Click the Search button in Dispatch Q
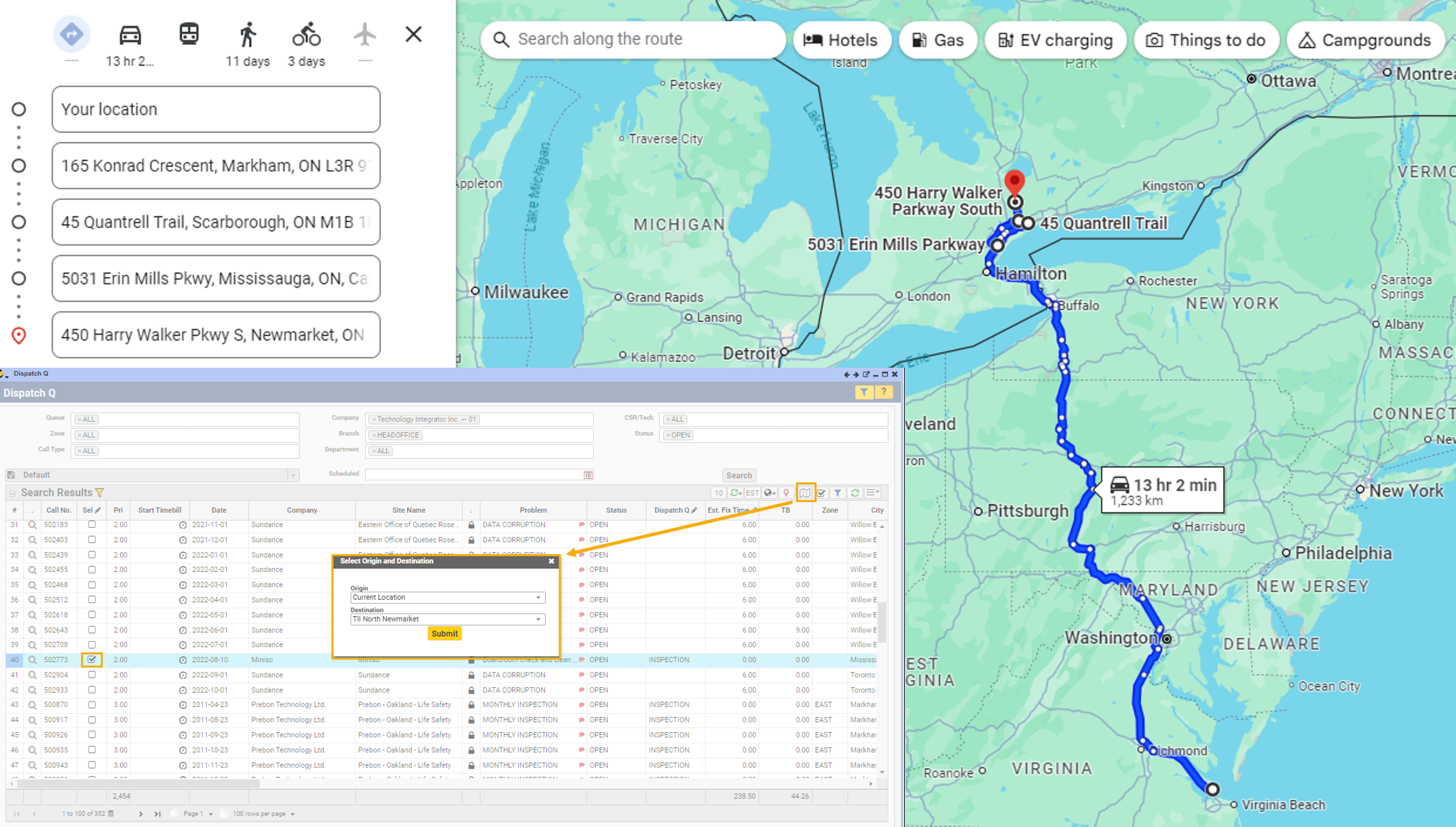Screen dimensions: 1456x827 (739, 476)
